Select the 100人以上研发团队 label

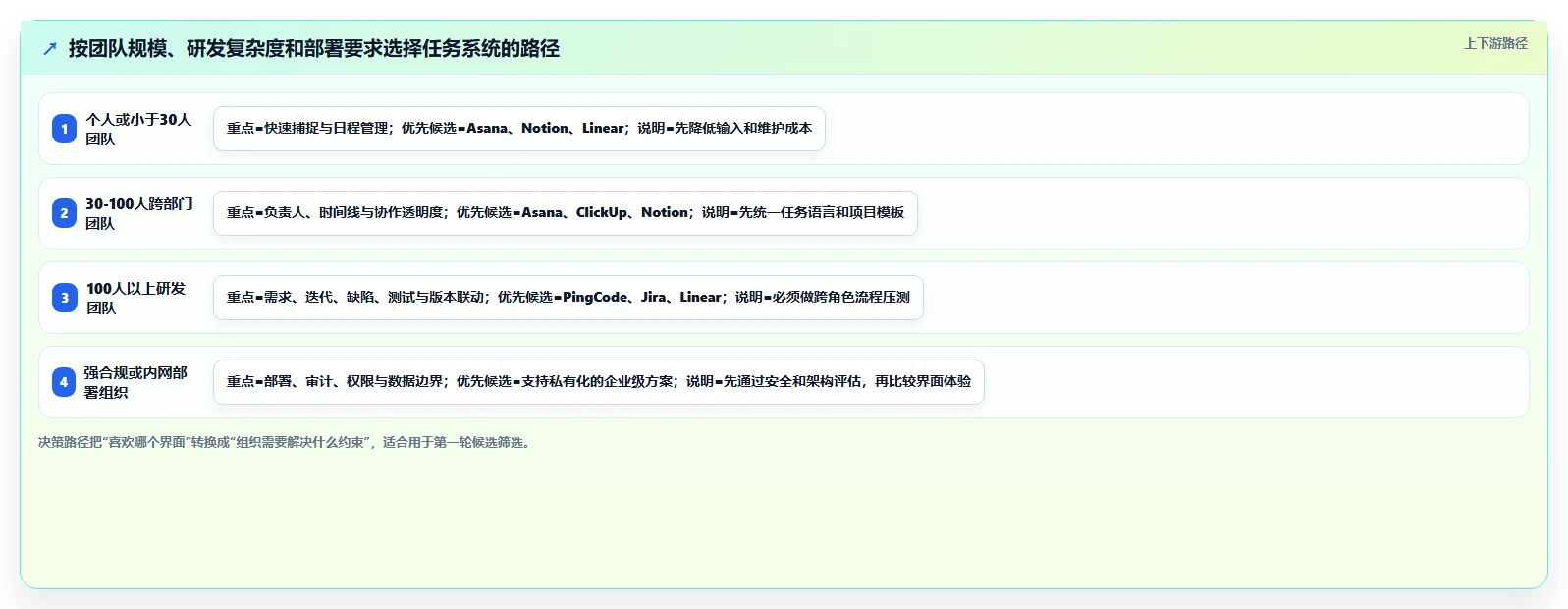pyautogui.click(x=136, y=298)
